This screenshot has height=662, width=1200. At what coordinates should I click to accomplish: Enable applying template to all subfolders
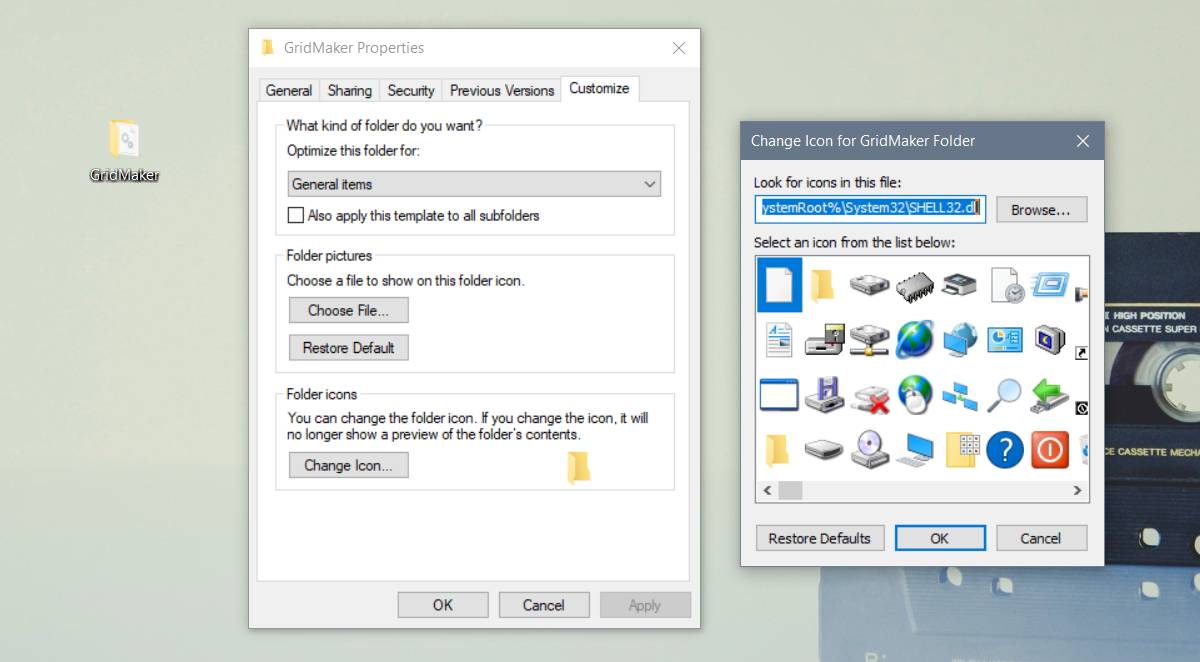(296, 215)
